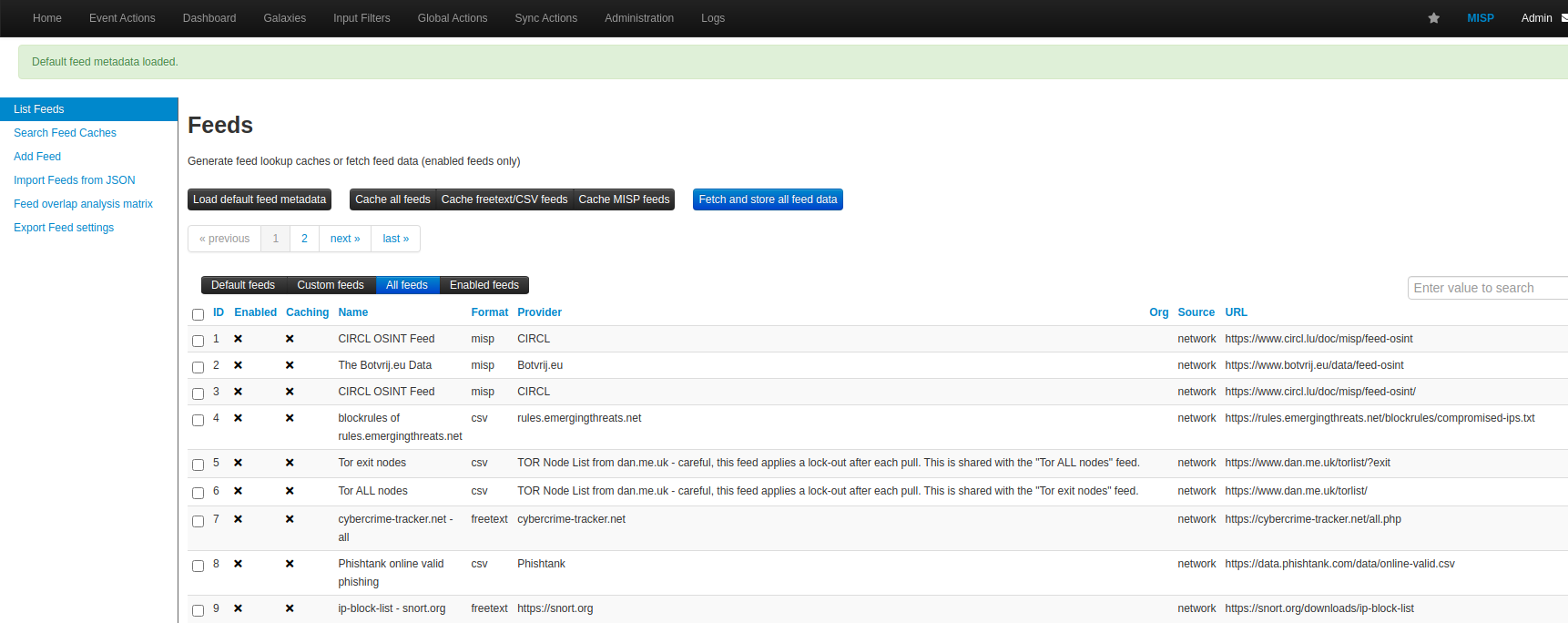Screen dimensions: 1568x623
Task: Switch to Custom feeds tab
Action: (331, 285)
